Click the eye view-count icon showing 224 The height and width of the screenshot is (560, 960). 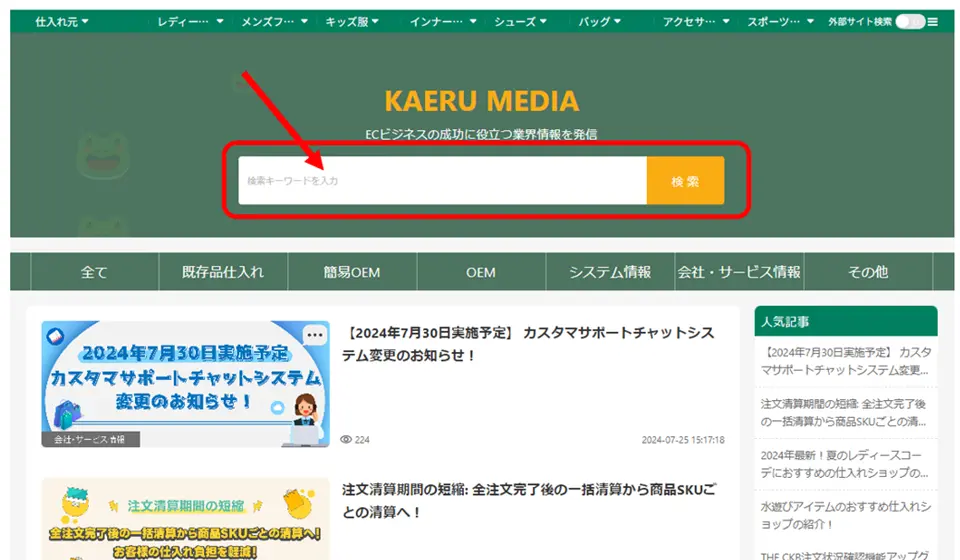(x=346, y=439)
